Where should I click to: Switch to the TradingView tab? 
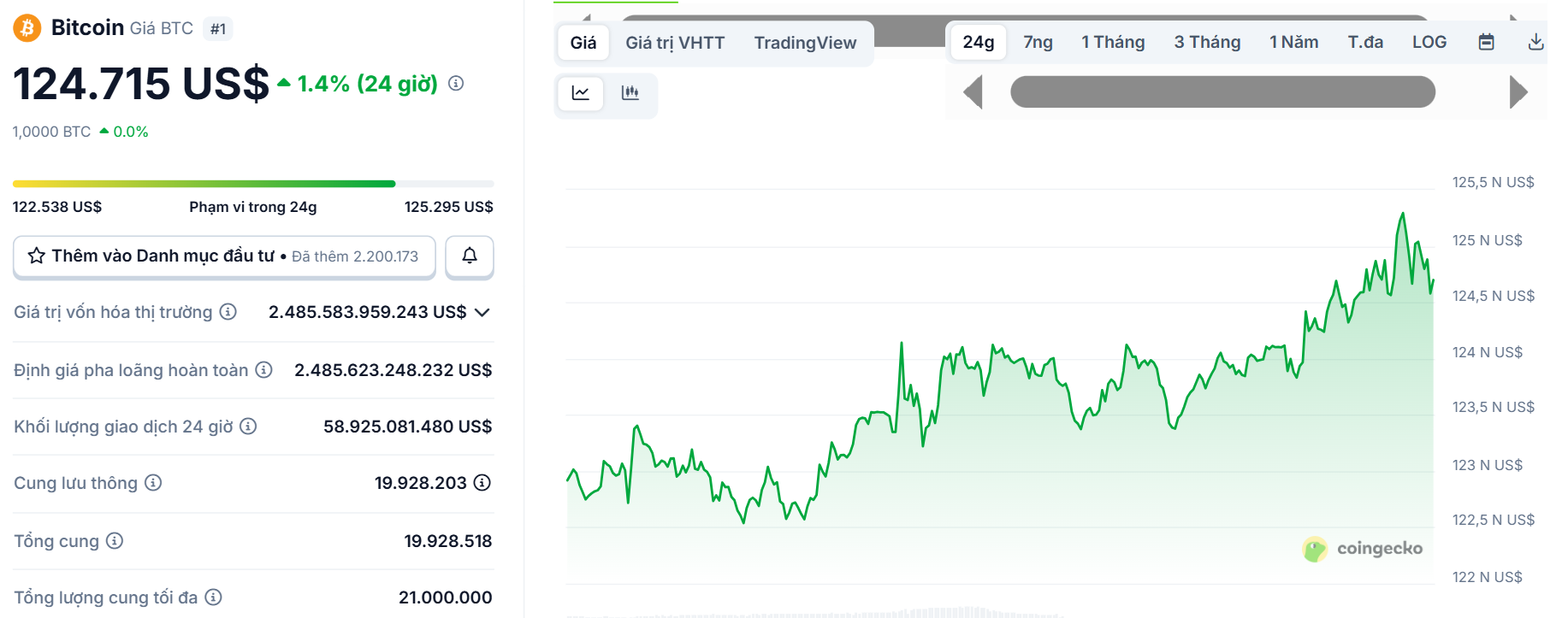pos(804,43)
